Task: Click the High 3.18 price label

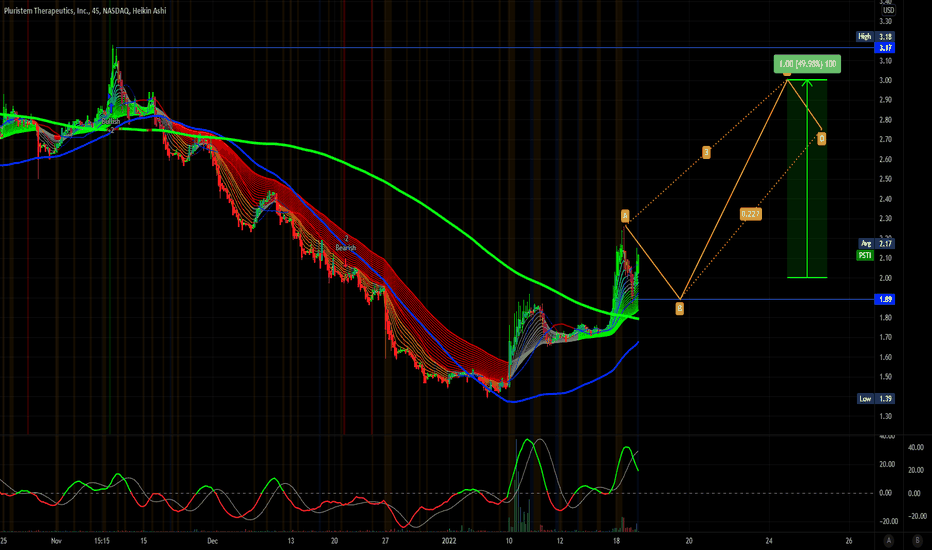Action: point(875,36)
